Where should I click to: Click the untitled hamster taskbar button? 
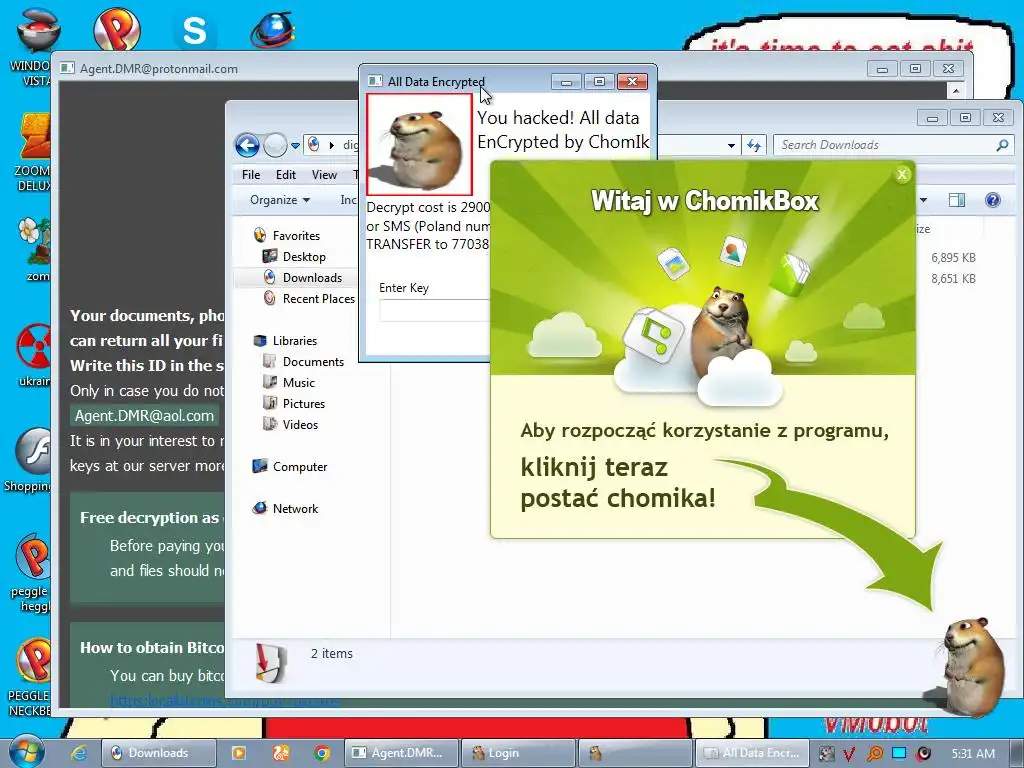(x=634, y=753)
